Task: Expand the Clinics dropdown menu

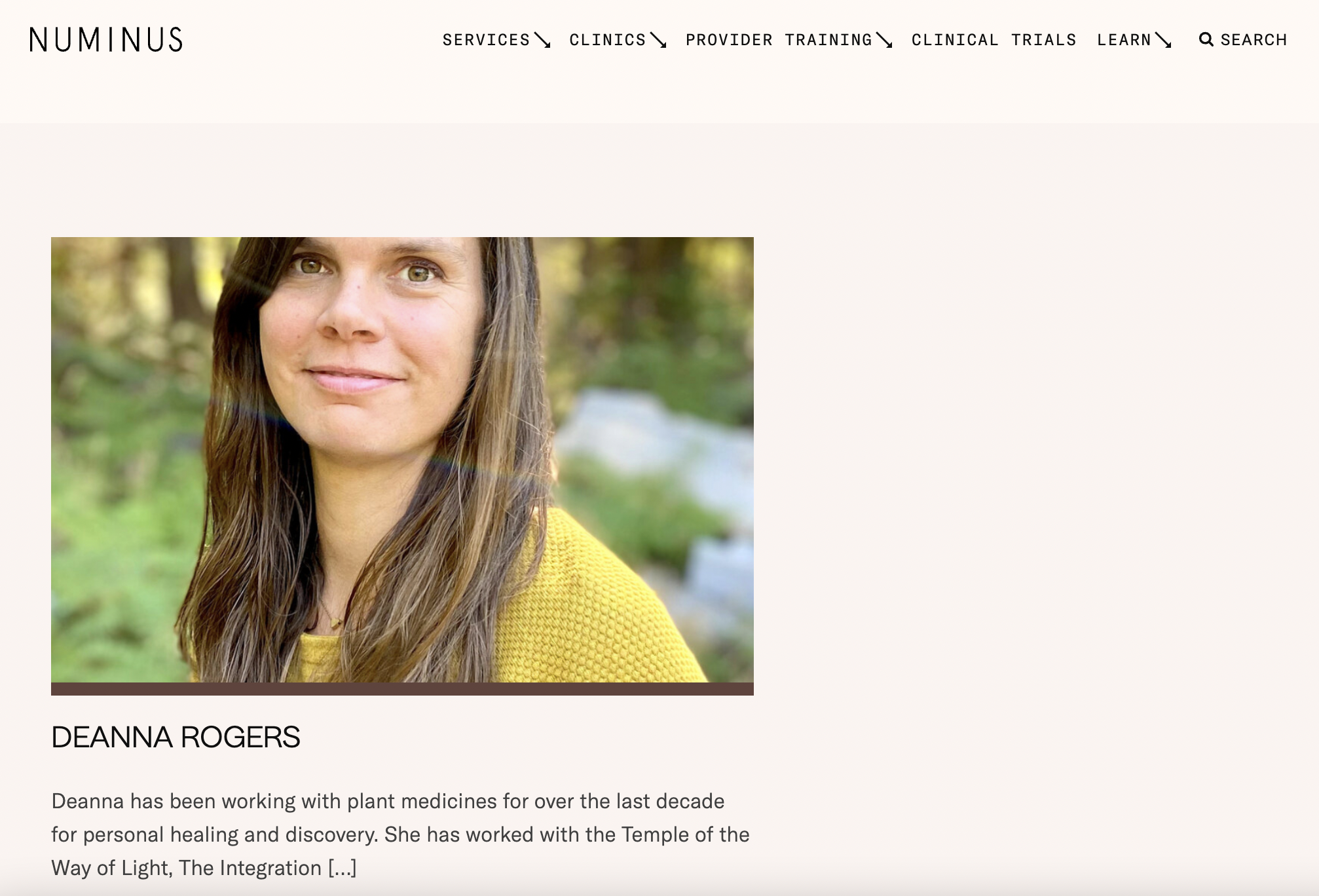Action: click(618, 40)
